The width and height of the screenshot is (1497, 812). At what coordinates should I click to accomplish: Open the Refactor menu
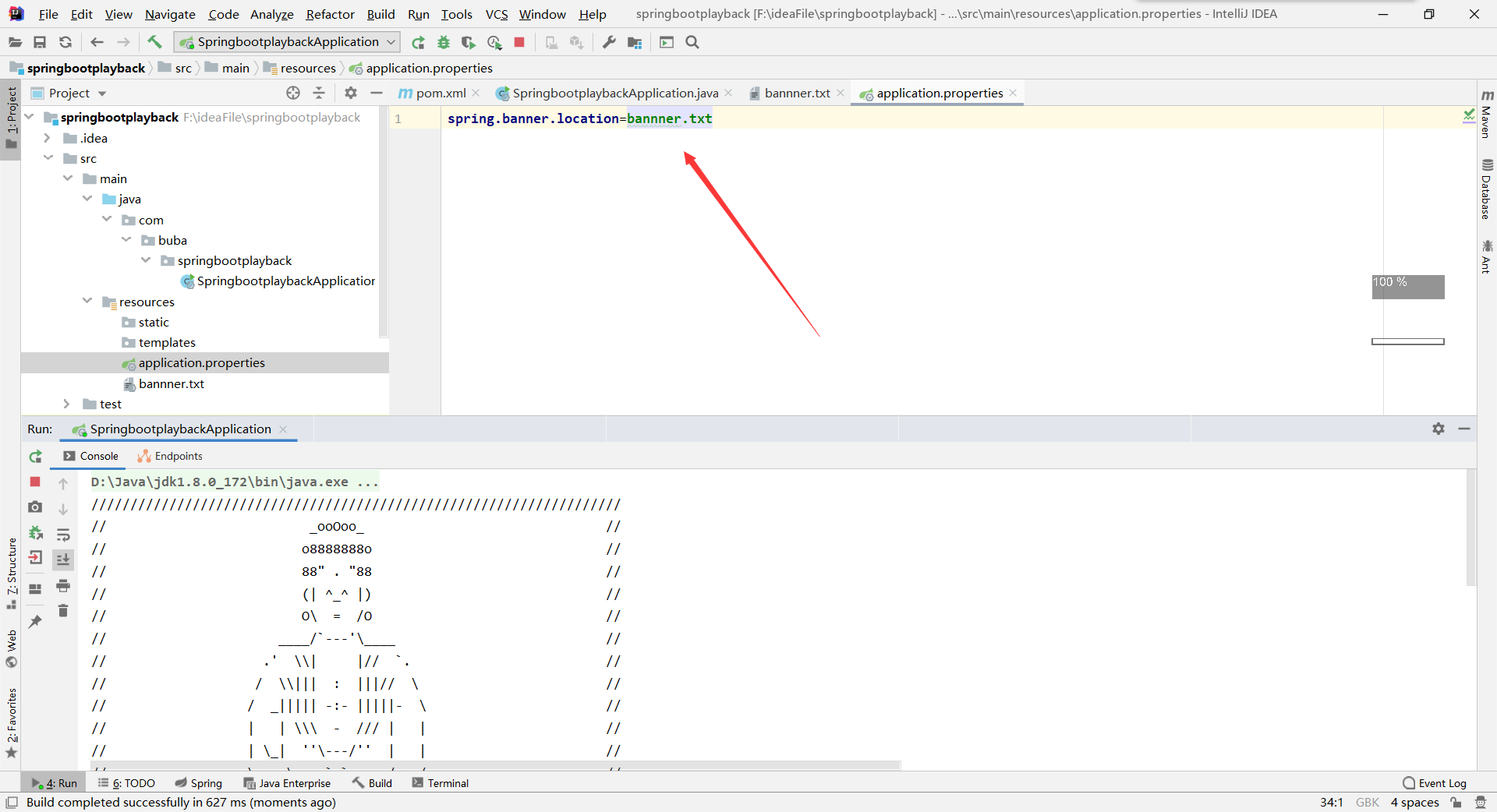pyautogui.click(x=330, y=14)
